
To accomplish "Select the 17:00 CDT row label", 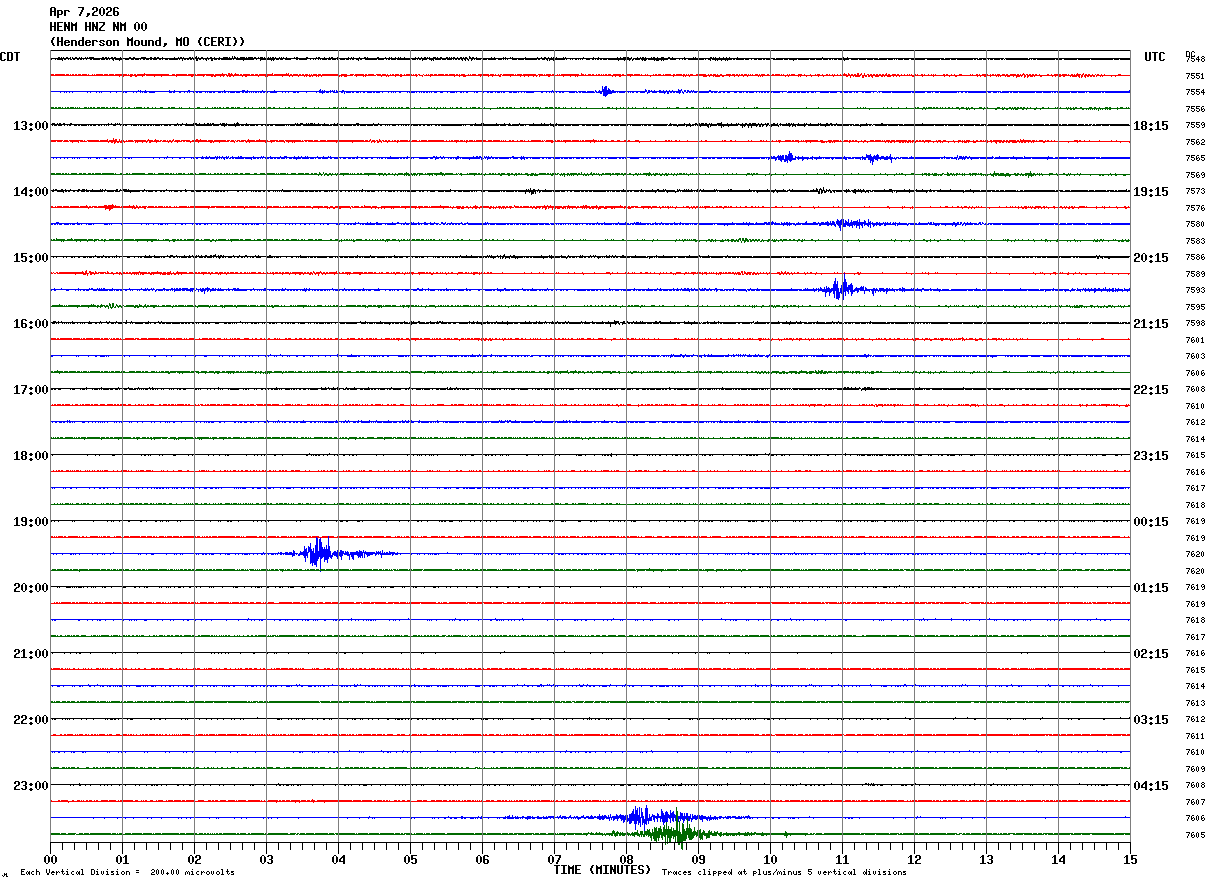I will click(x=31, y=390).
